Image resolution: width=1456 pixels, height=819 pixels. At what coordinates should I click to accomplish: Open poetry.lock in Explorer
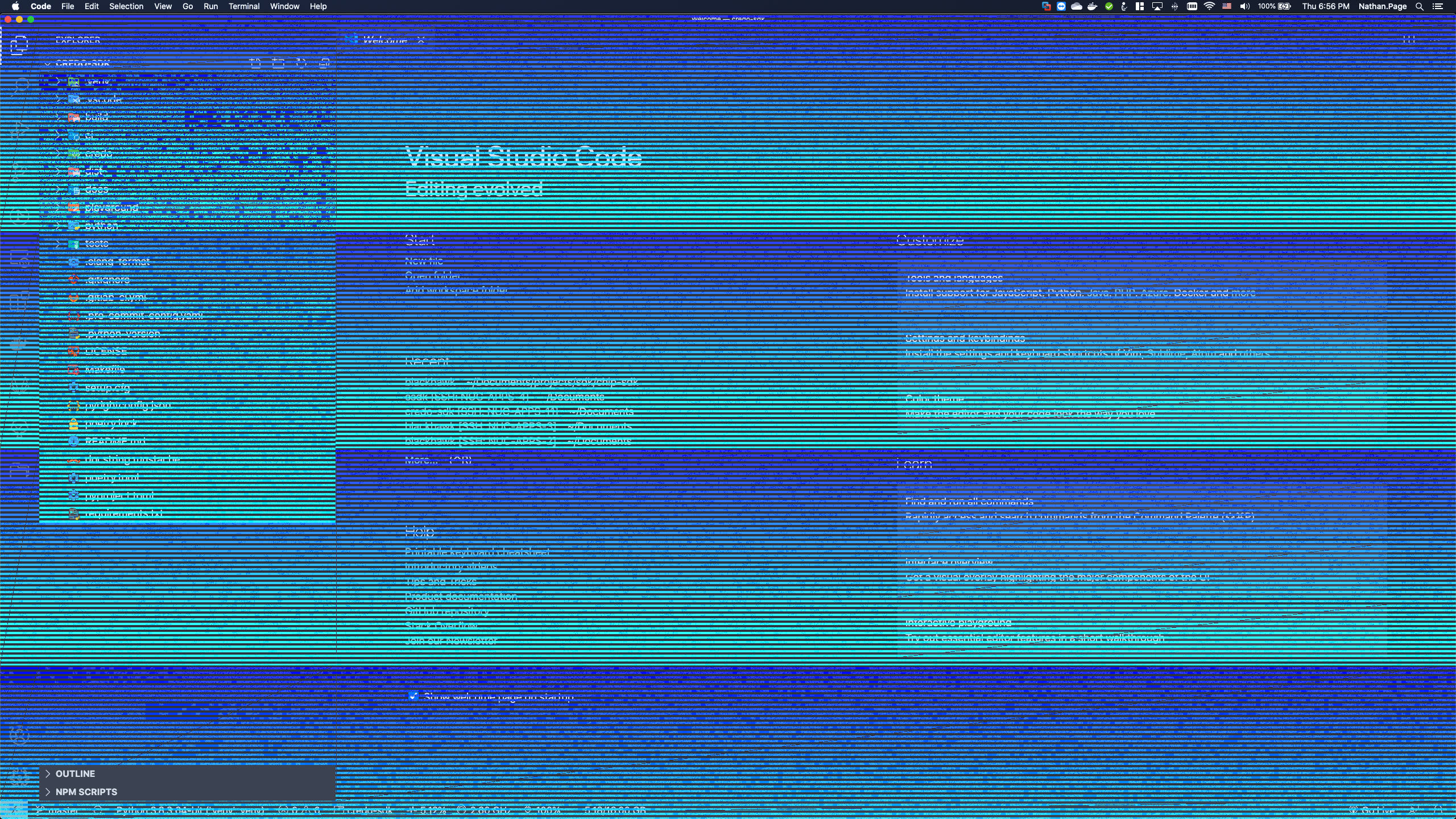(187, 424)
